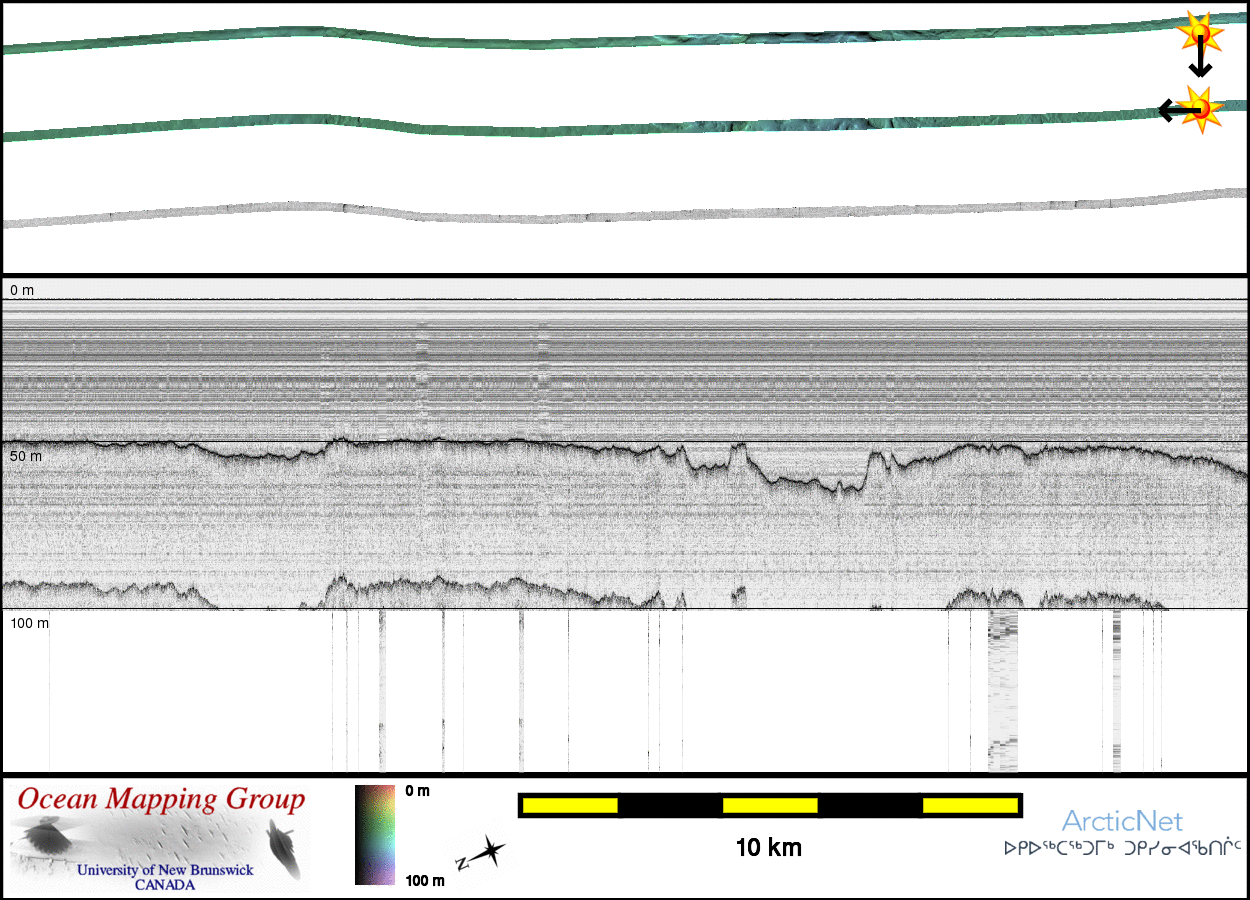Click the 0 m label atop the profile

click(22, 290)
